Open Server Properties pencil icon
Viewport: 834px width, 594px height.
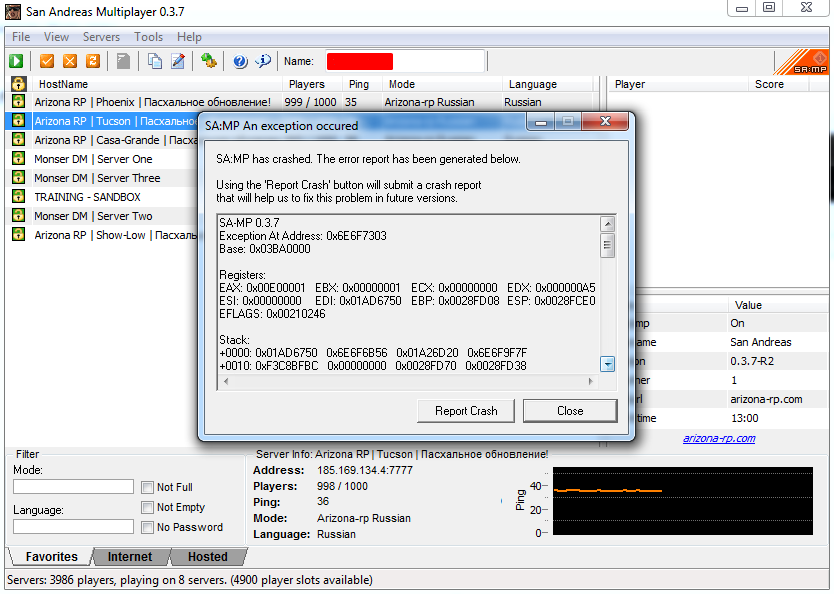click(x=178, y=61)
